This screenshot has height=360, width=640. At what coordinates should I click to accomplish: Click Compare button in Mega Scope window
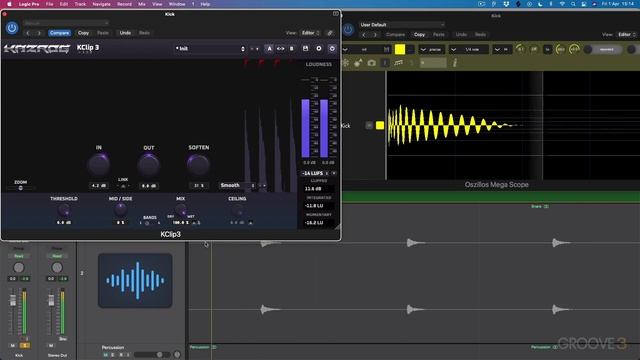click(396, 35)
